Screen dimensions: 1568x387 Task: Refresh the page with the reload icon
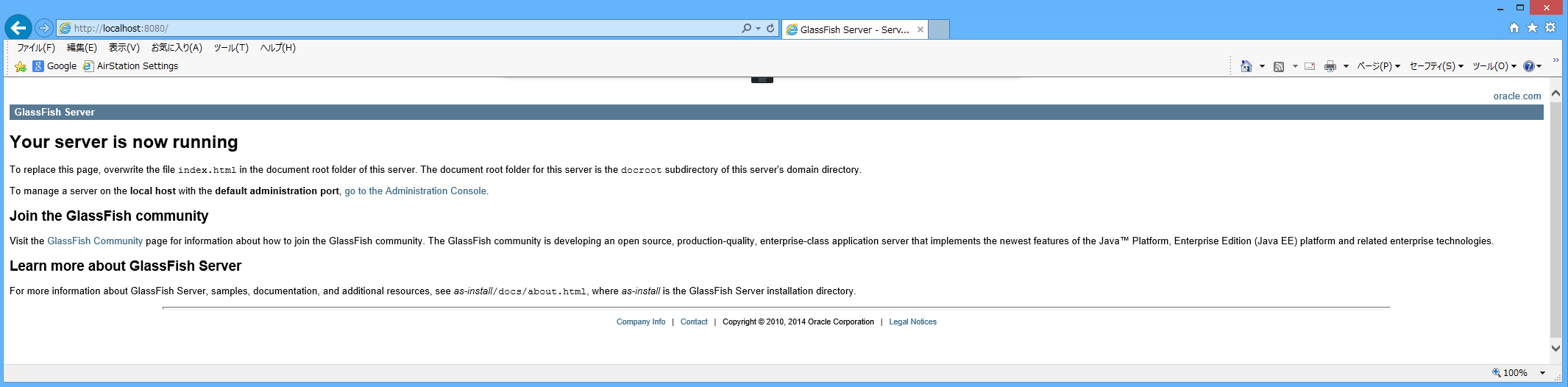pos(770,28)
